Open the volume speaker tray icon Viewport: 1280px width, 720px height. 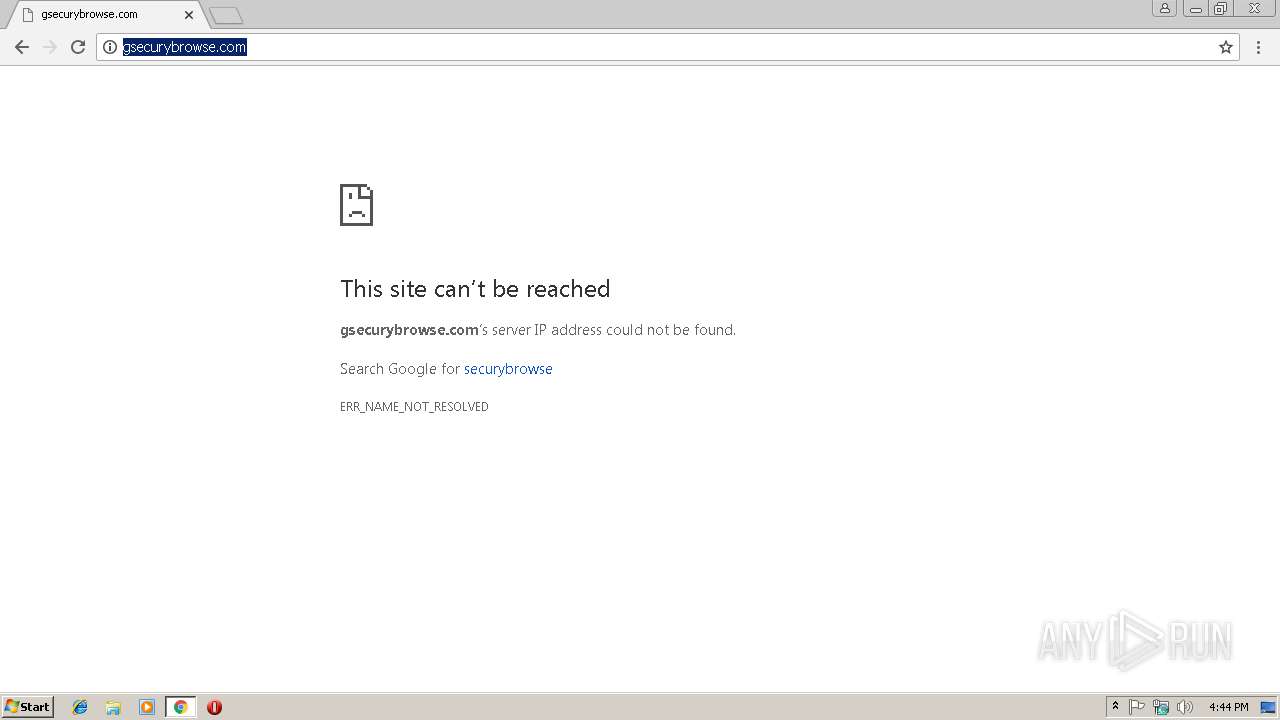(1185, 707)
